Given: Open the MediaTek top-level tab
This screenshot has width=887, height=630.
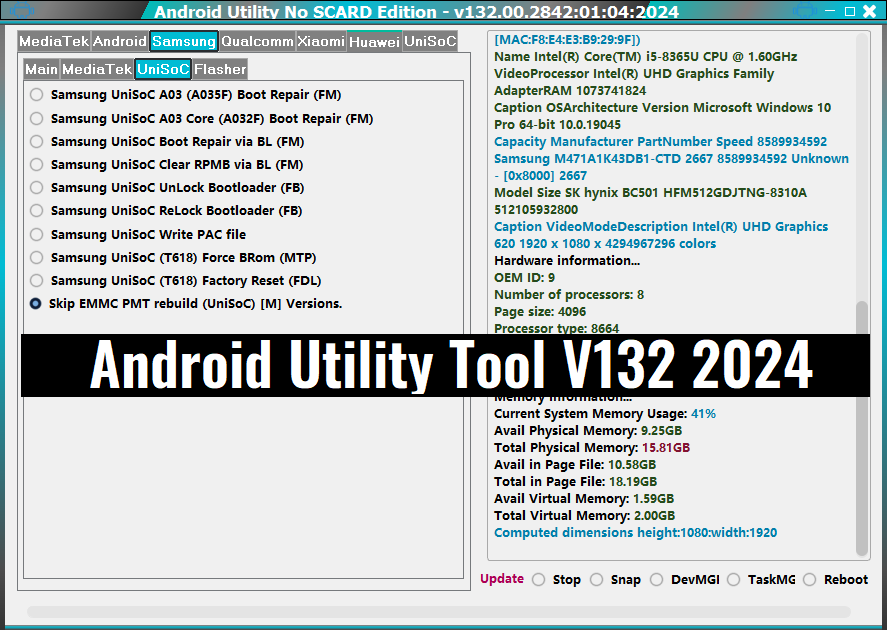Looking at the screenshot, I should pos(54,41).
